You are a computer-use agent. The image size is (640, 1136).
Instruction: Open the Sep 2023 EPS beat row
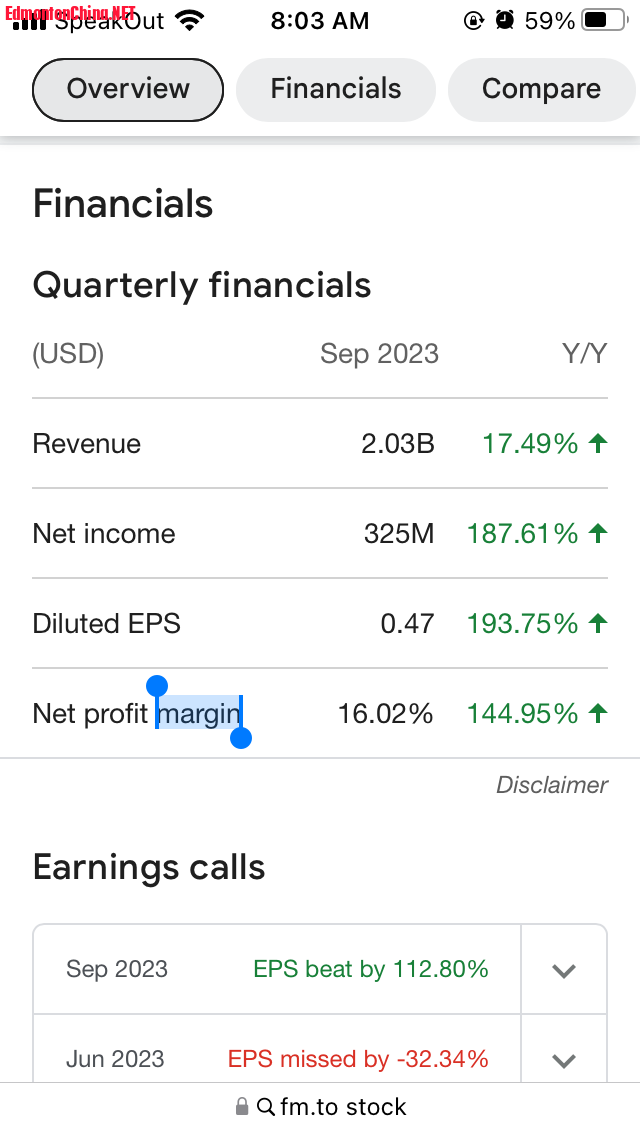[277, 969]
